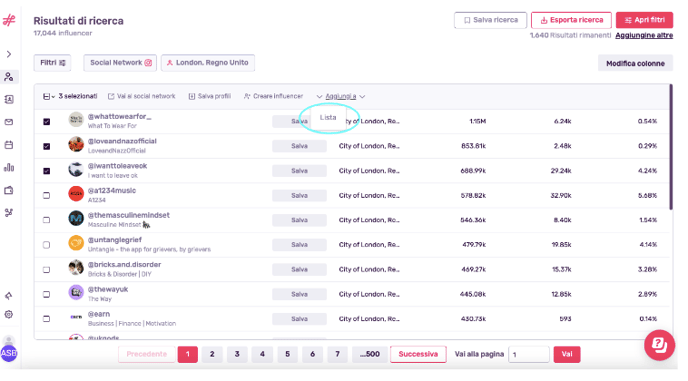
Task: Uncheck the @loveandnazofficial row checkbox
Action: [47, 146]
